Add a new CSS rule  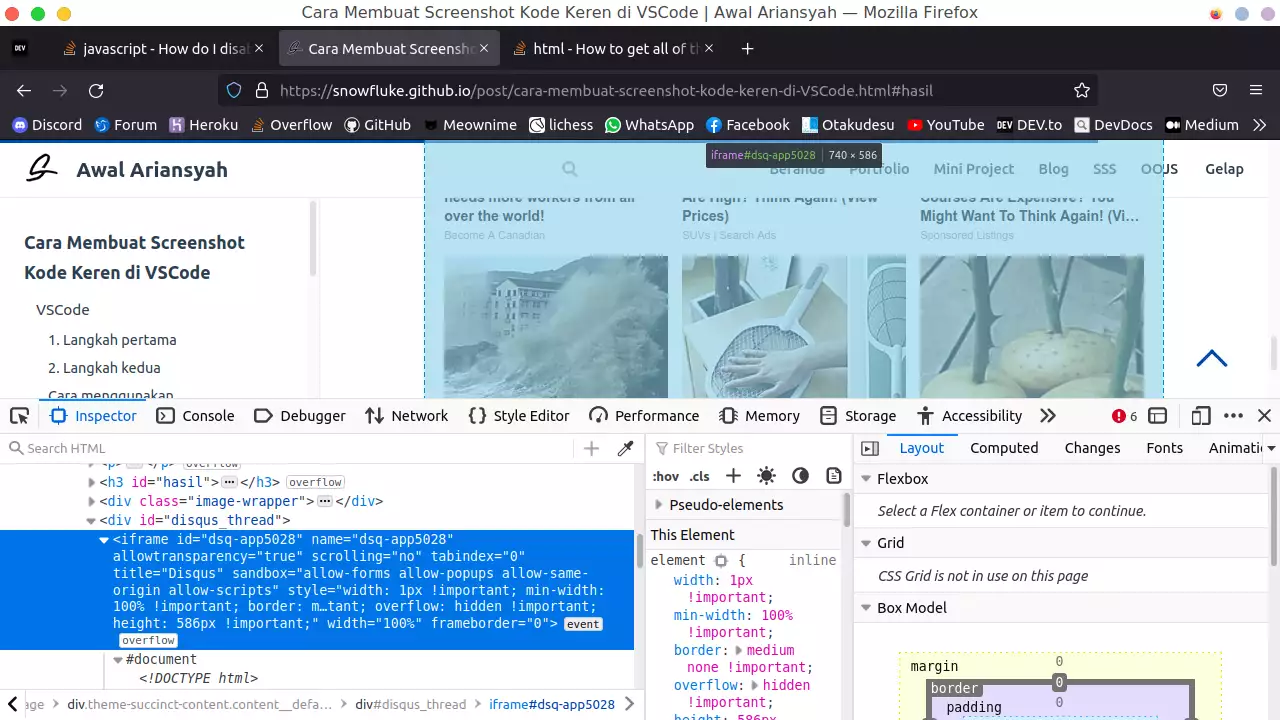(x=734, y=476)
